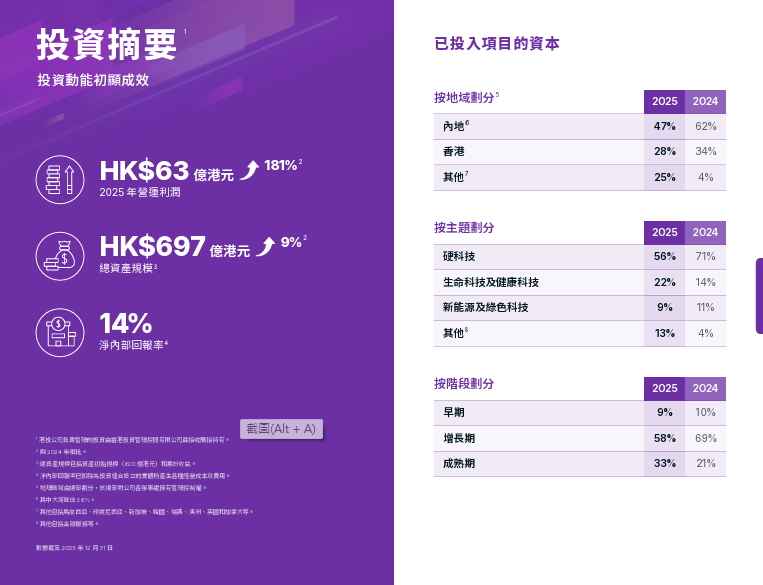This screenshot has width=763, height=585.
Task: Click the HK$697 億港元 figure
Action: pyautogui.click(x=175, y=246)
